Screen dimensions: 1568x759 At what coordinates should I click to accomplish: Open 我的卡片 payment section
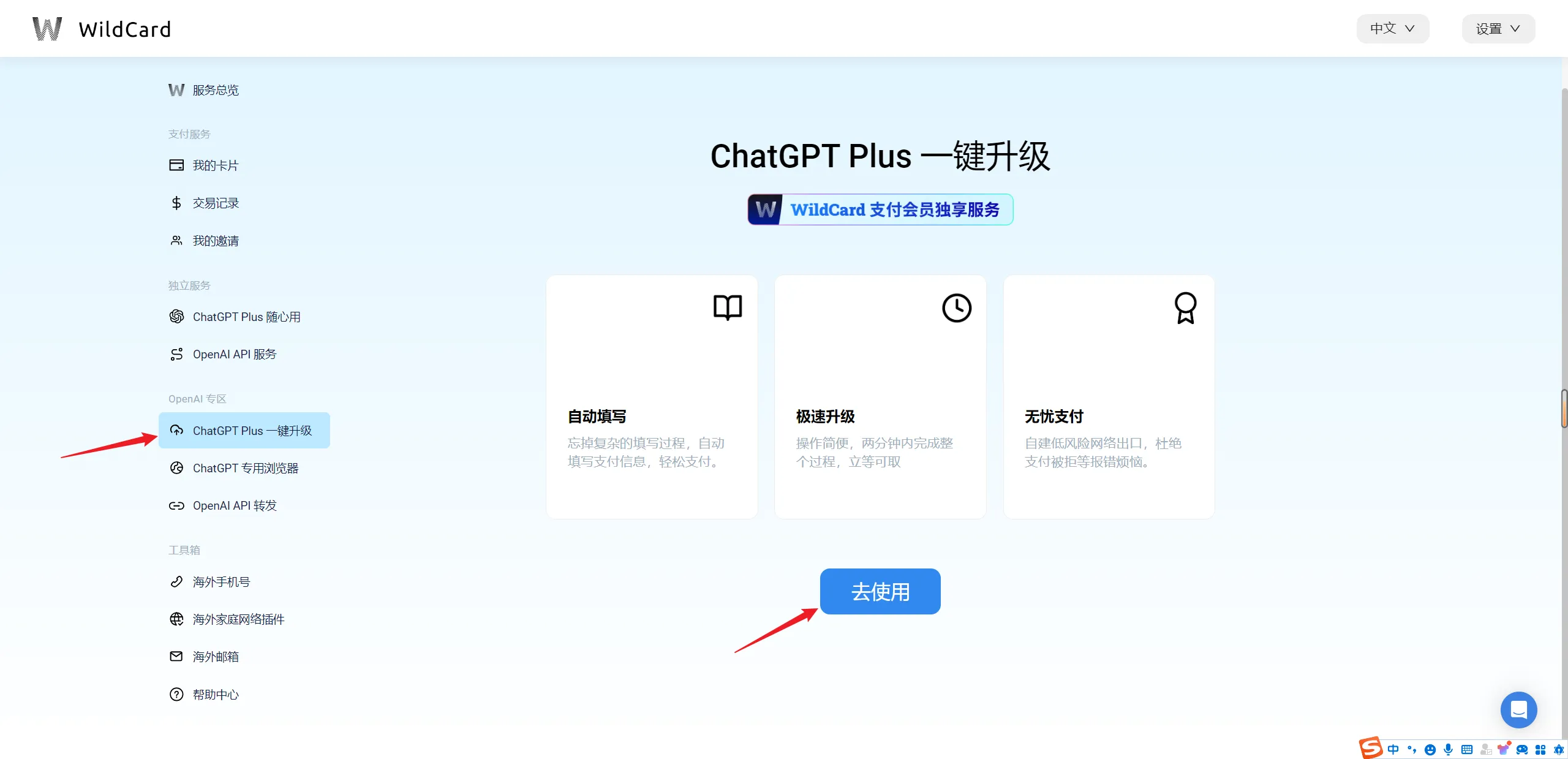[215, 165]
